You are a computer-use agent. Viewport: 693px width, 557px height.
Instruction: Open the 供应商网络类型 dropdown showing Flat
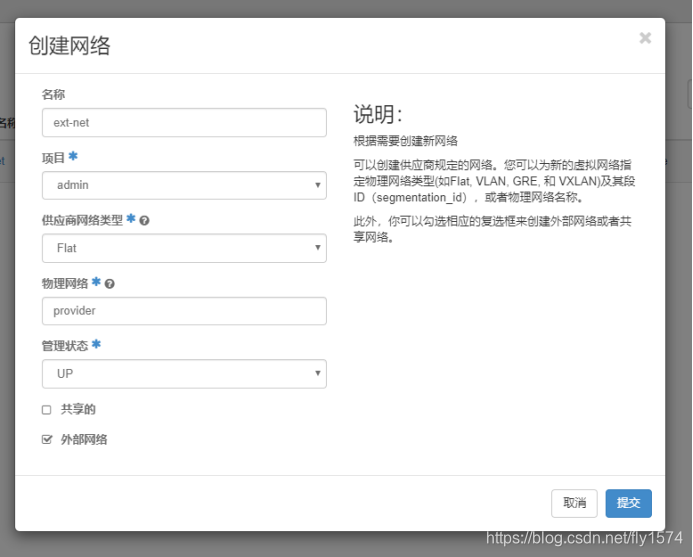coord(184,248)
